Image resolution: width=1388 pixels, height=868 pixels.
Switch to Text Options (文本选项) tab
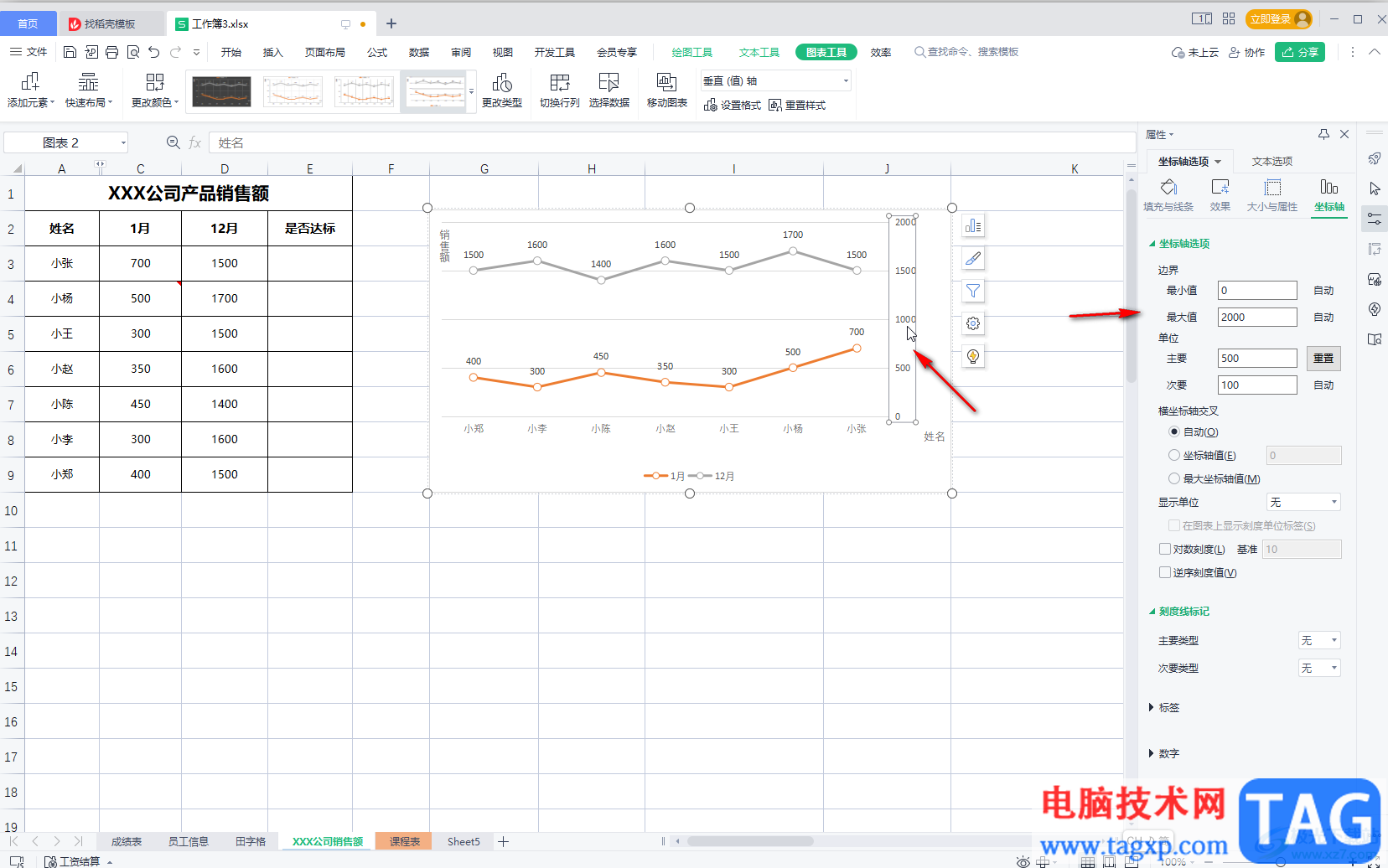1271,162
